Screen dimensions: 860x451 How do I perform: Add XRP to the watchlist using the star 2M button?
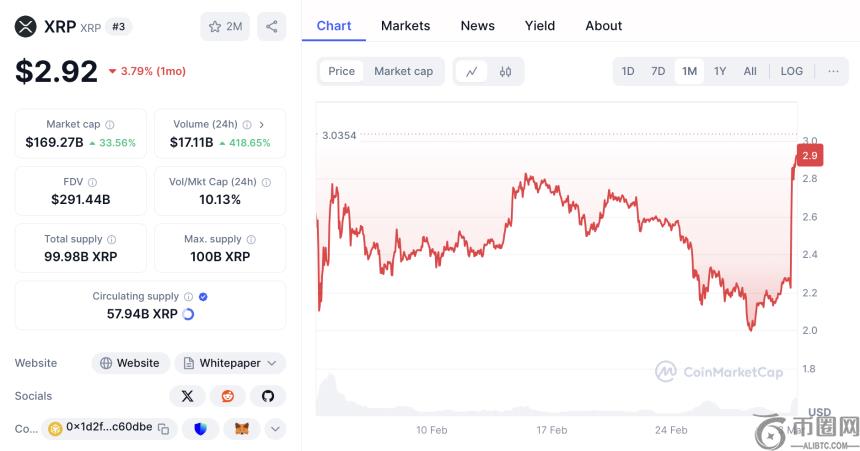[x=225, y=27]
